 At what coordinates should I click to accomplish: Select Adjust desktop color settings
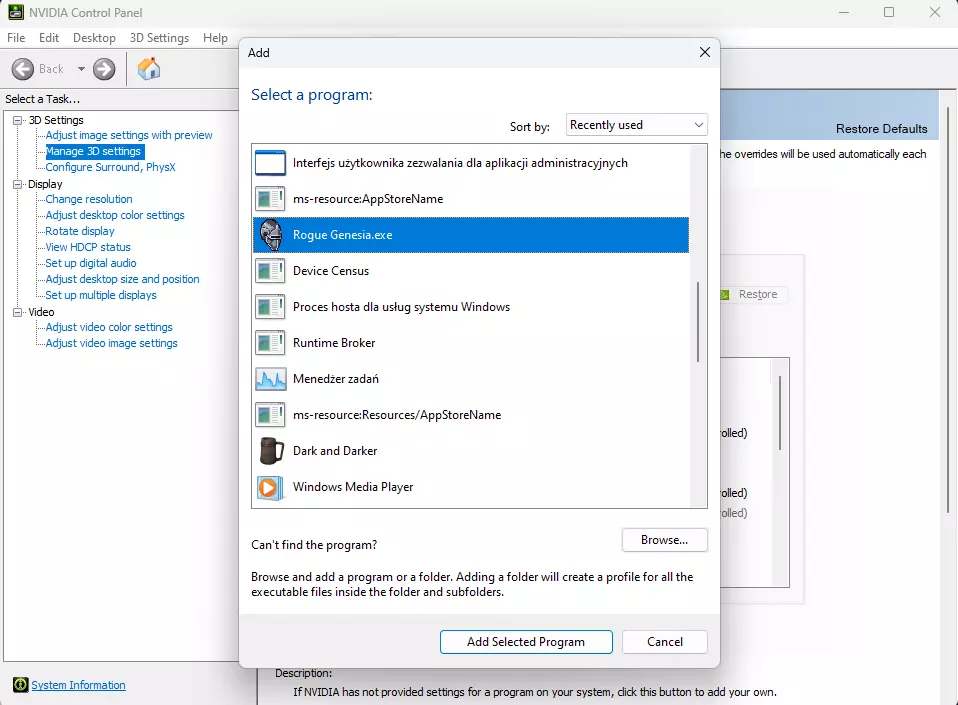click(115, 215)
